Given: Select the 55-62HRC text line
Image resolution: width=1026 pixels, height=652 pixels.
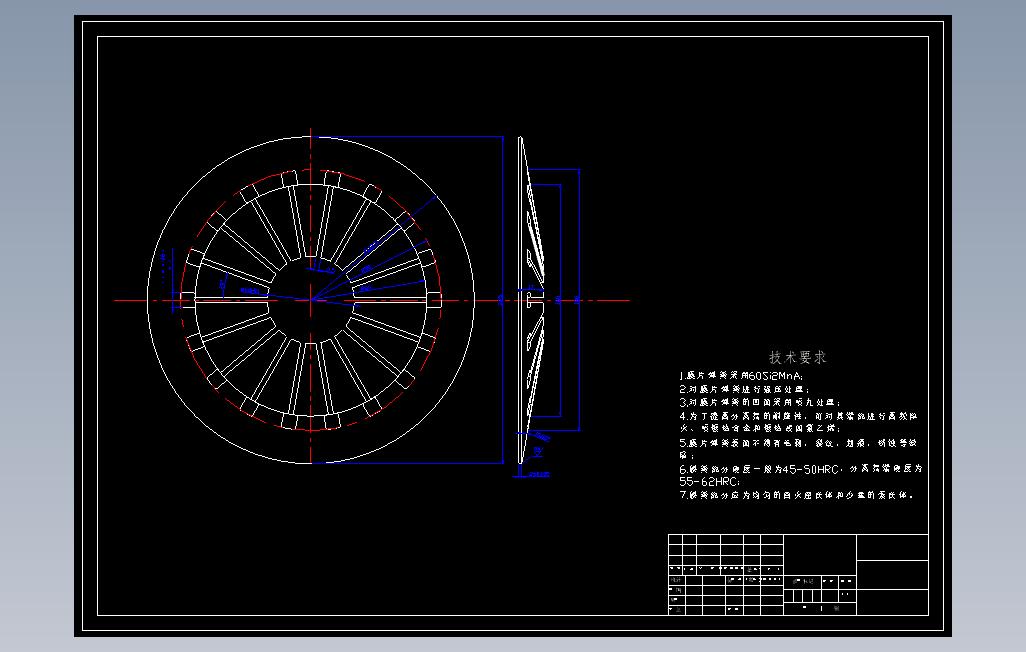Looking at the screenshot, I should (709, 482).
